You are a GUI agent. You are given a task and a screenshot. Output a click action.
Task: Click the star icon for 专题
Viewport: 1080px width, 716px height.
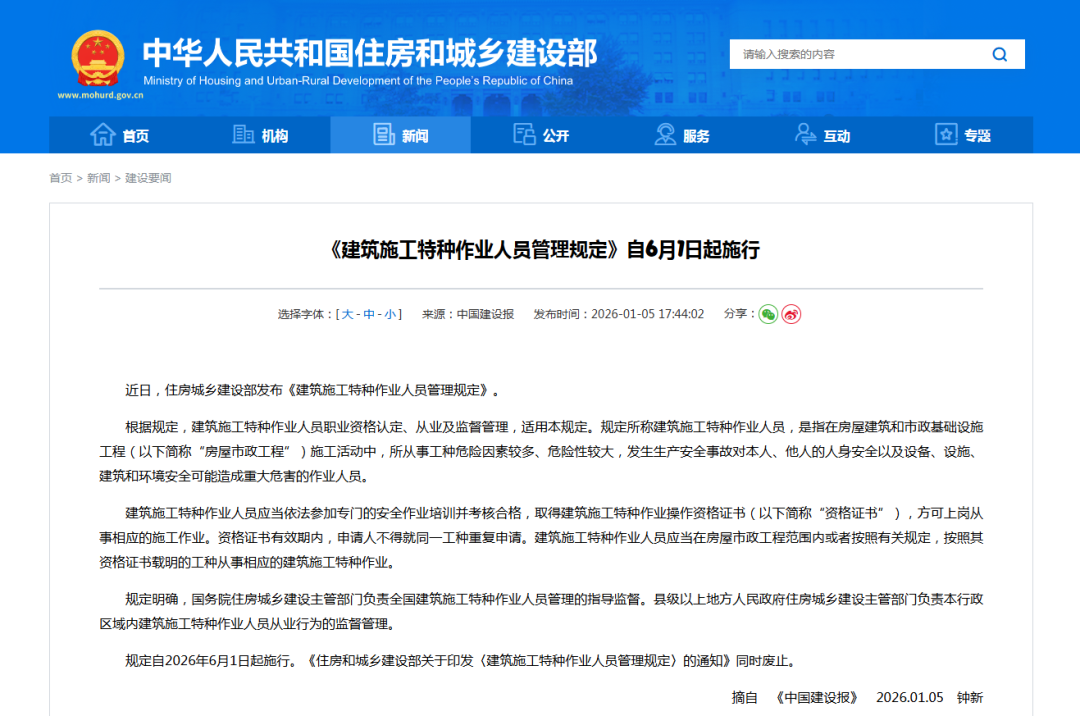(x=946, y=134)
